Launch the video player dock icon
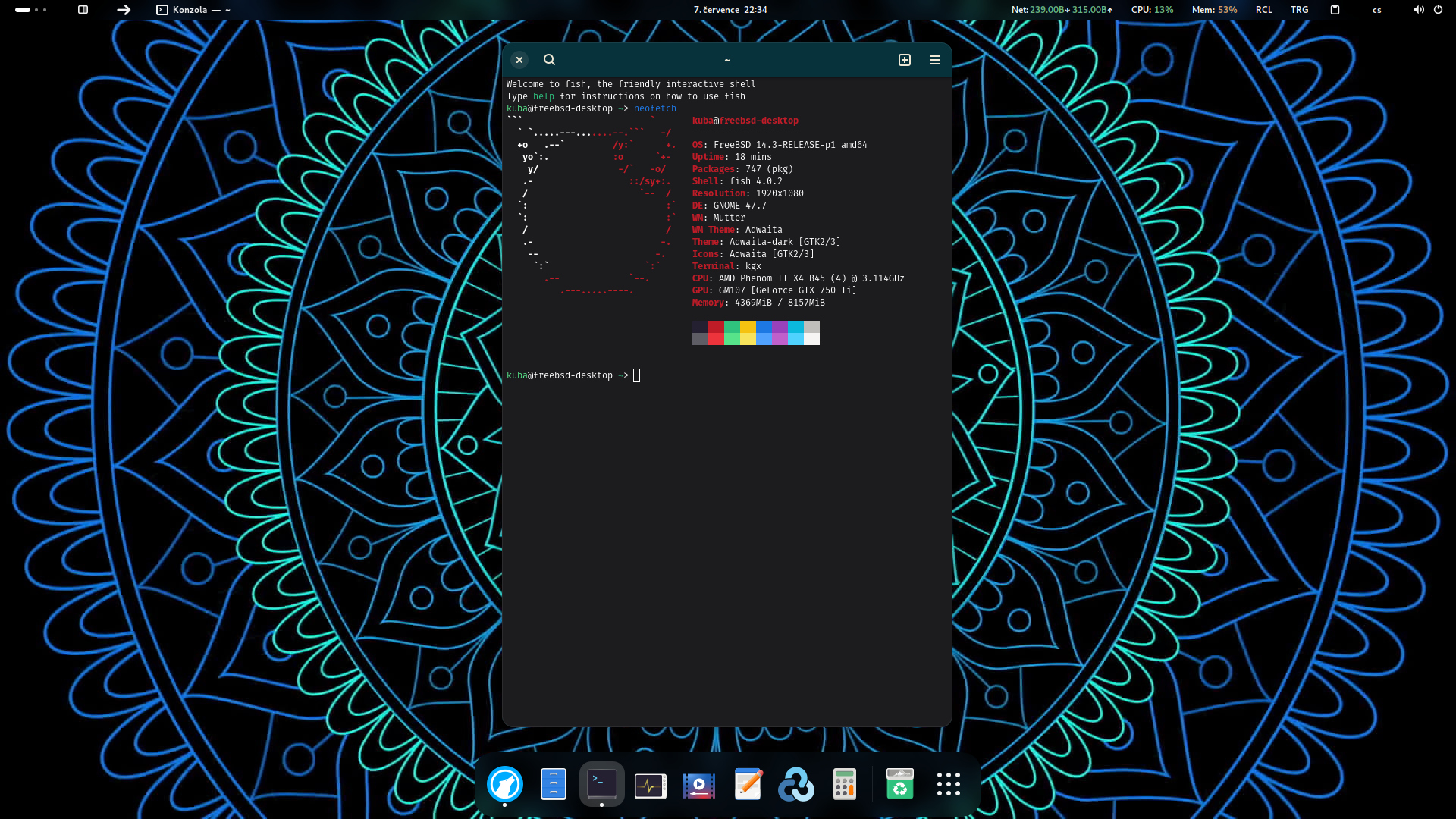The image size is (1456, 819). (699, 786)
